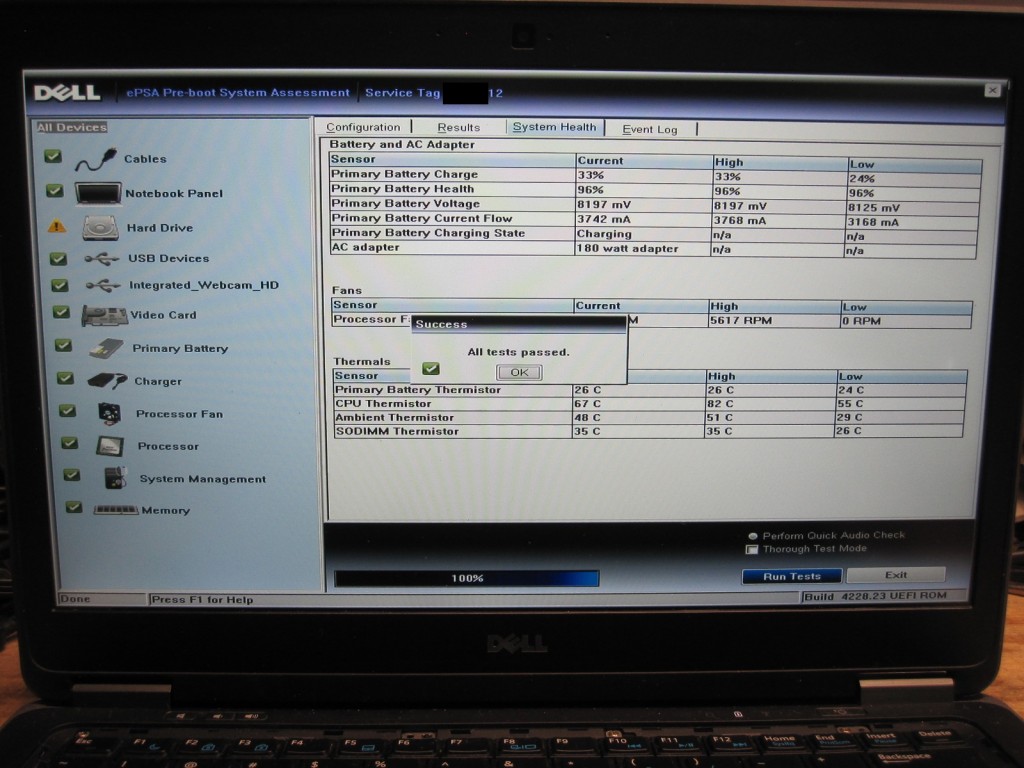Select the Notebook Panel screen icon

(x=98, y=193)
